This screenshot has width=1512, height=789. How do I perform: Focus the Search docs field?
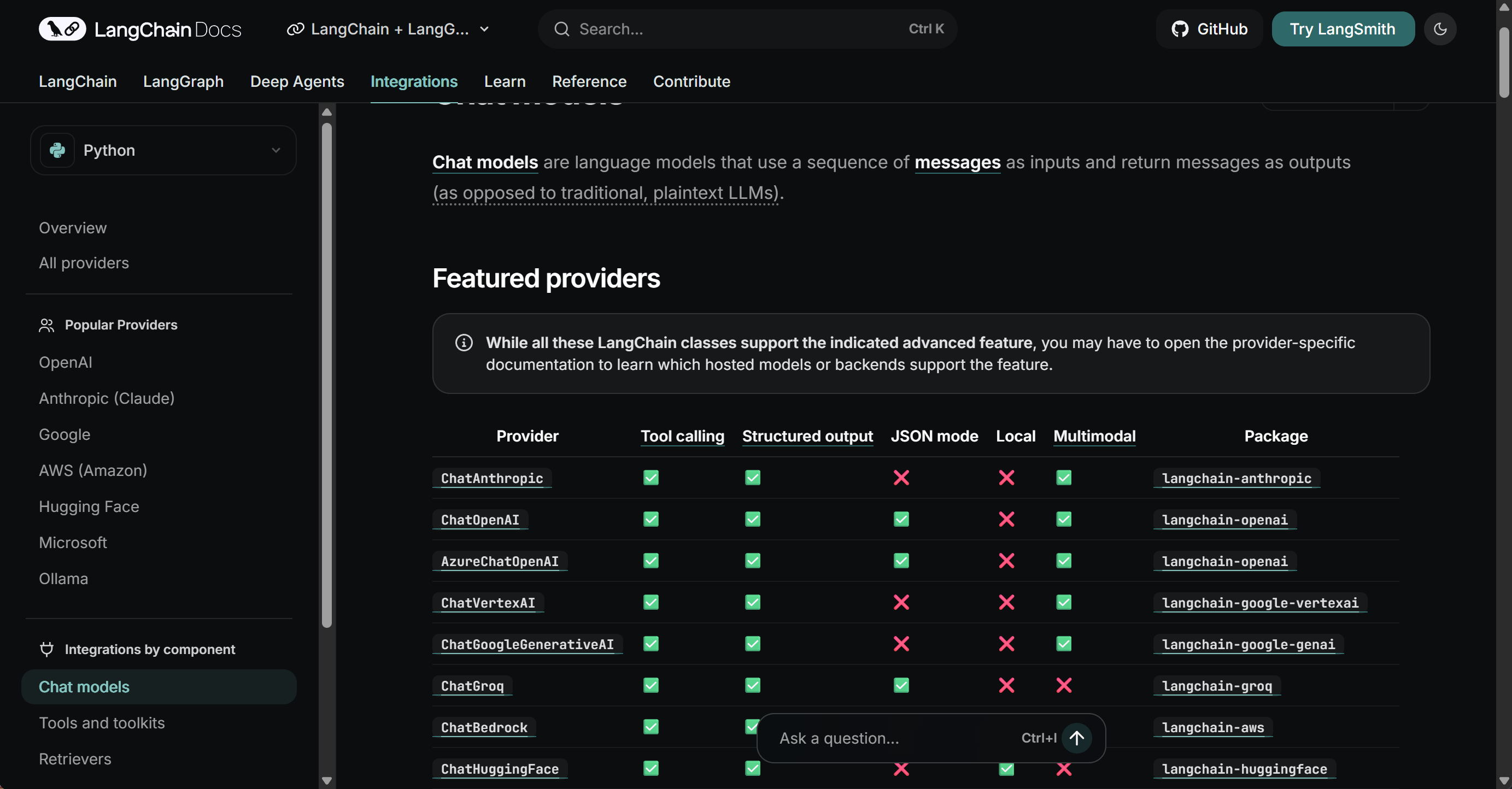[747, 29]
